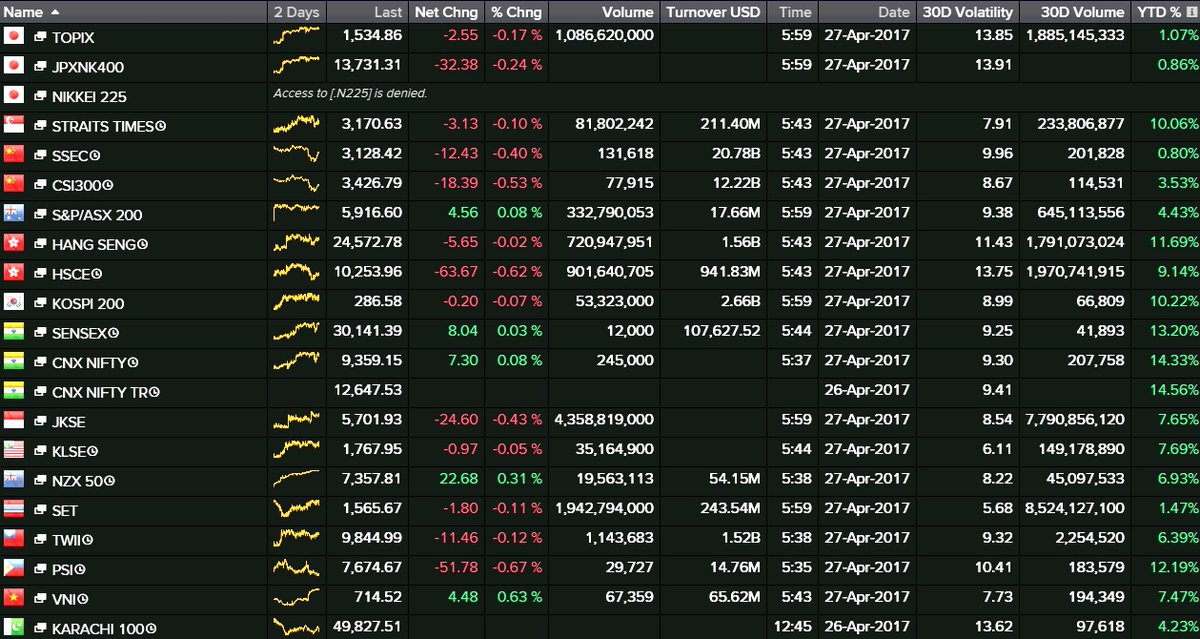Click the circle icon after the HSCE name

pos(97,274)
